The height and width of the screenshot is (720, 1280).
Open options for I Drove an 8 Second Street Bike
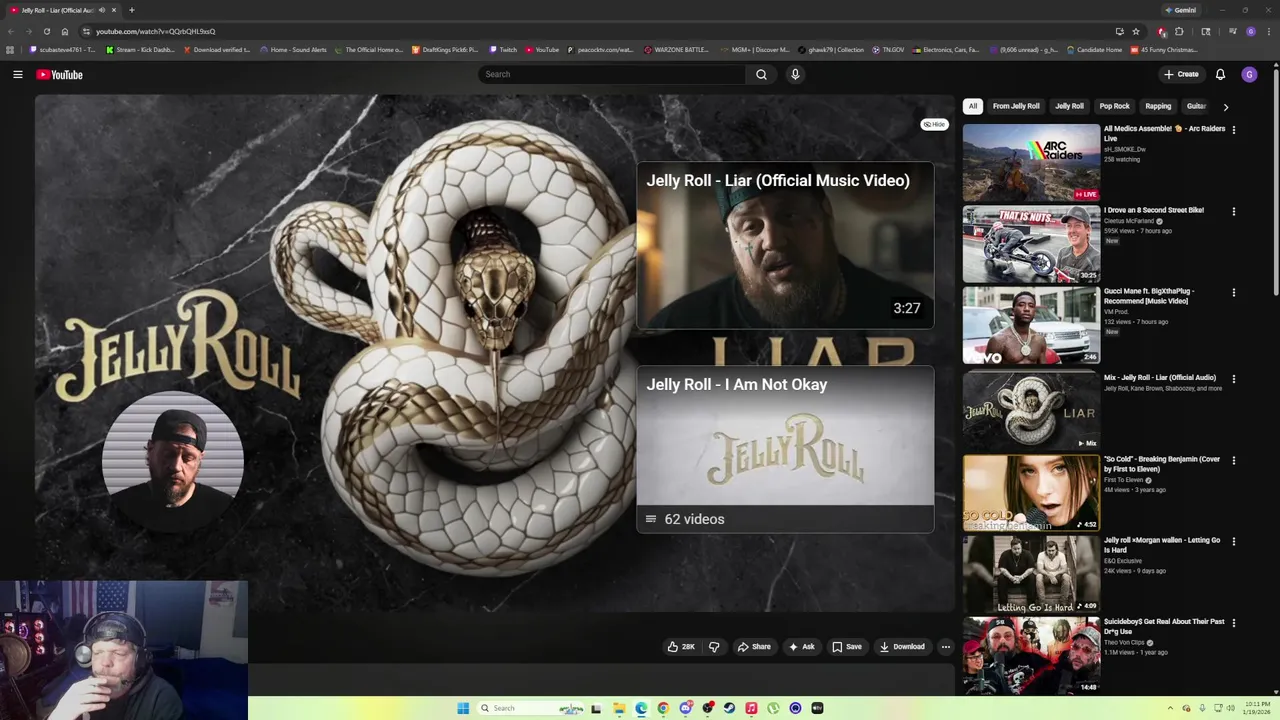point(1233,212)
